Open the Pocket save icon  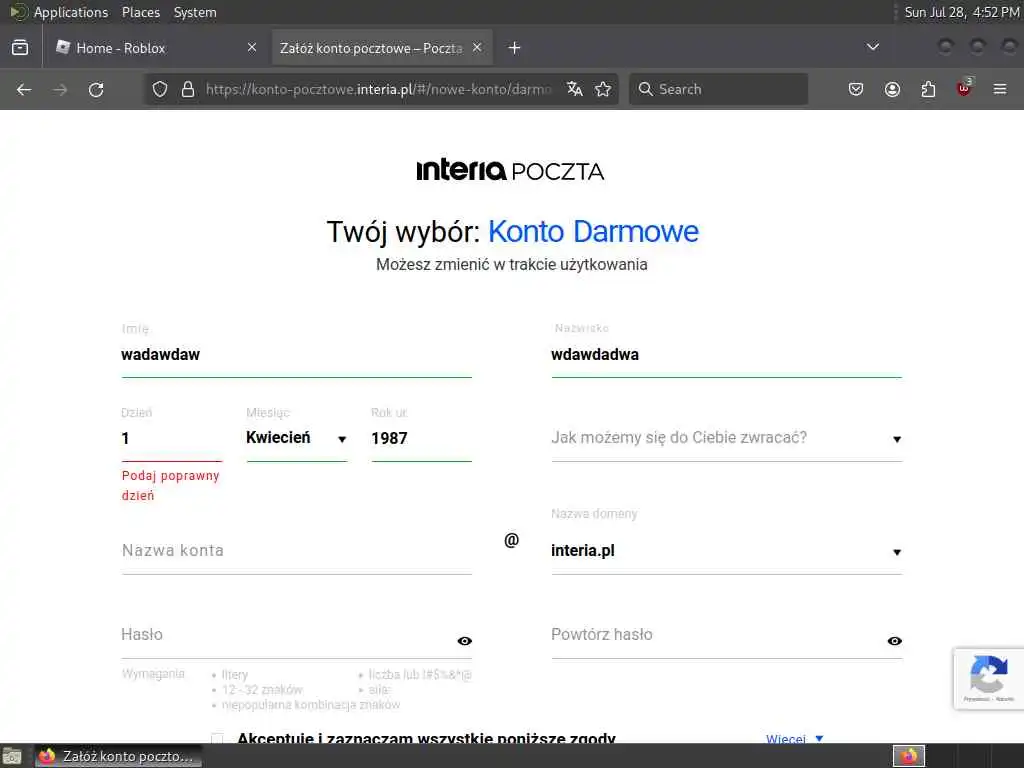coord(856,89)
